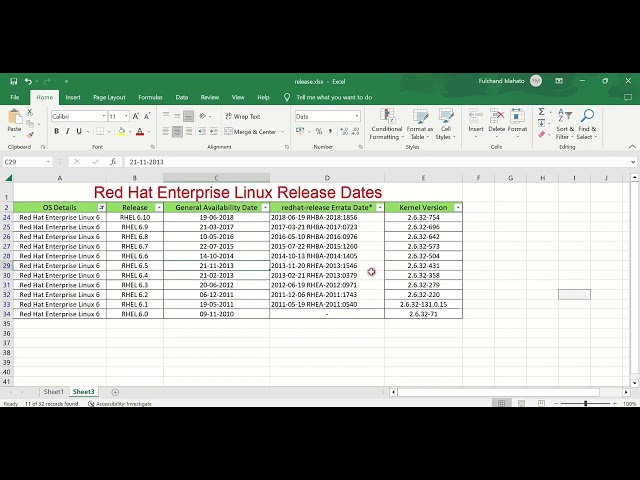Increase font size with larger A
Viewport: 640px width, 480px height.
click(x=136, y=116)
